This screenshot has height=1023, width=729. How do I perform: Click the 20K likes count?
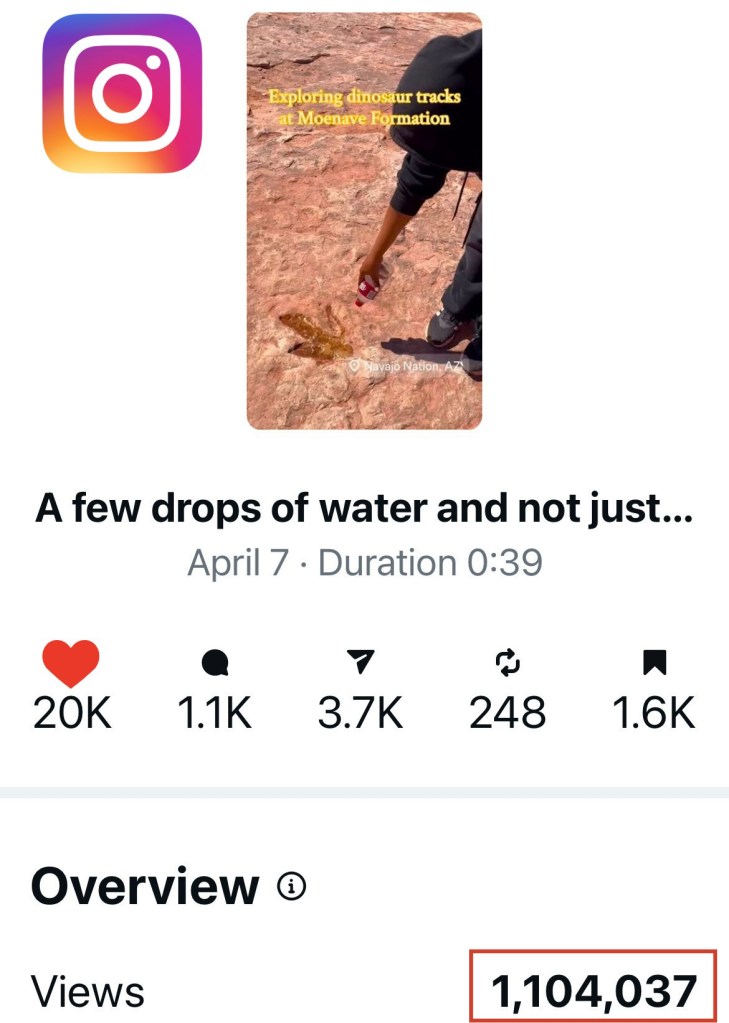pyautogui.click(x=72, y=712)
